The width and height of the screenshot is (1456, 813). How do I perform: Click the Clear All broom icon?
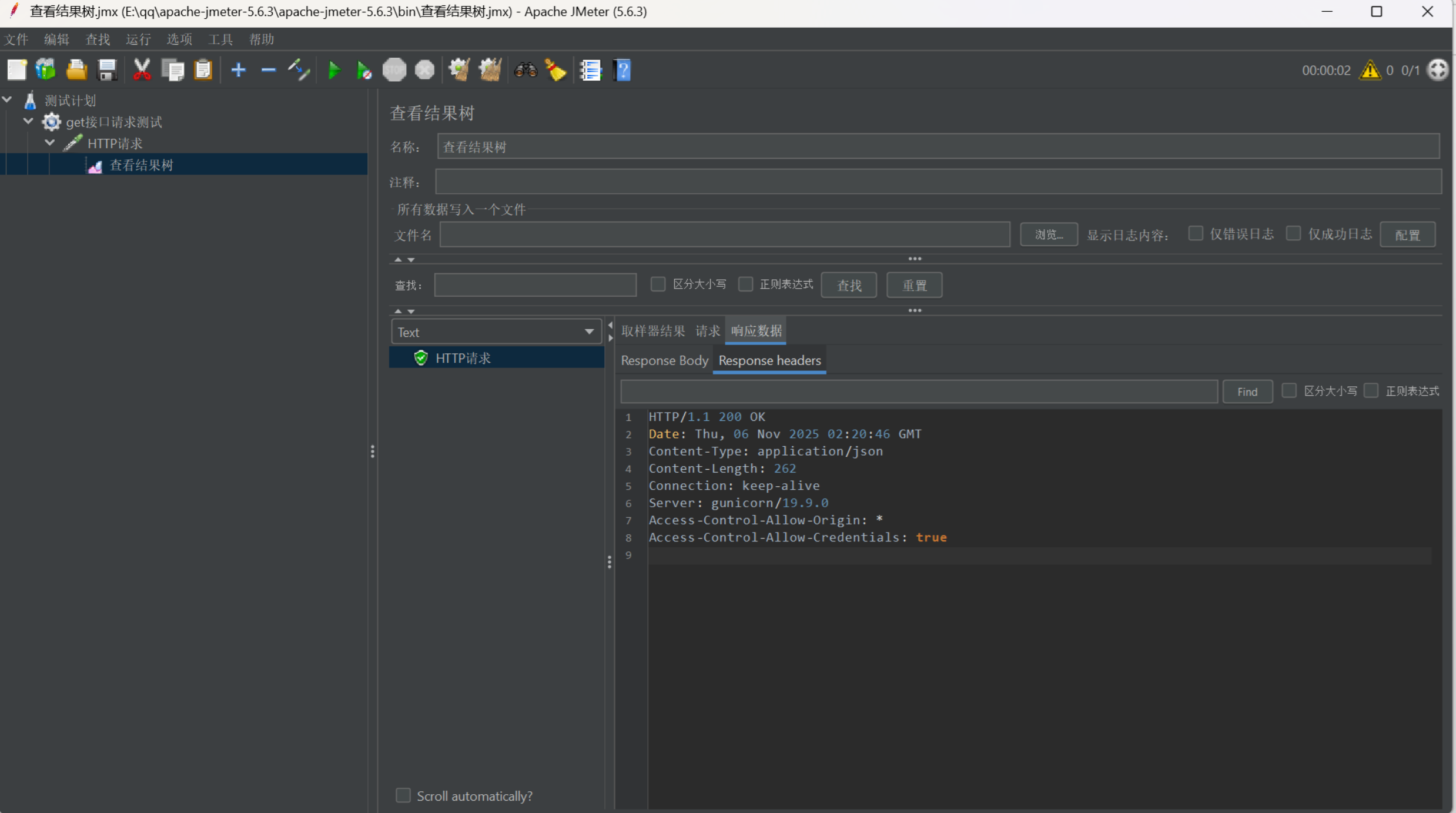pyautogui.click(x=490, y=71)
